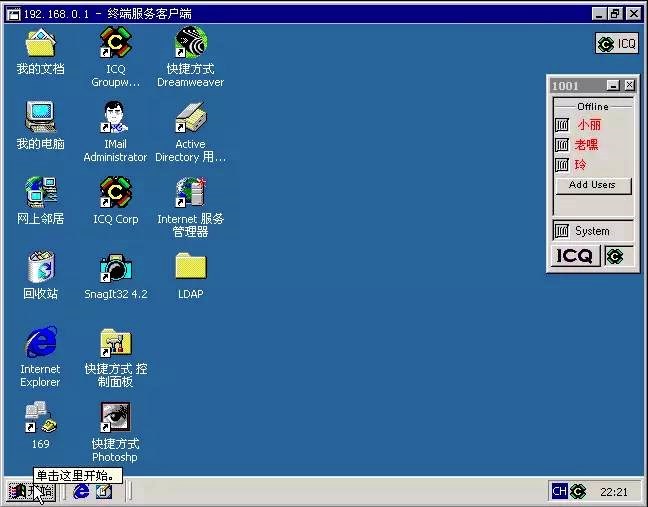This screenshot has height=507, width=648.
Task: Open the IMail Administrator icon
Action: pyautogui.click(x=115, y=119)
